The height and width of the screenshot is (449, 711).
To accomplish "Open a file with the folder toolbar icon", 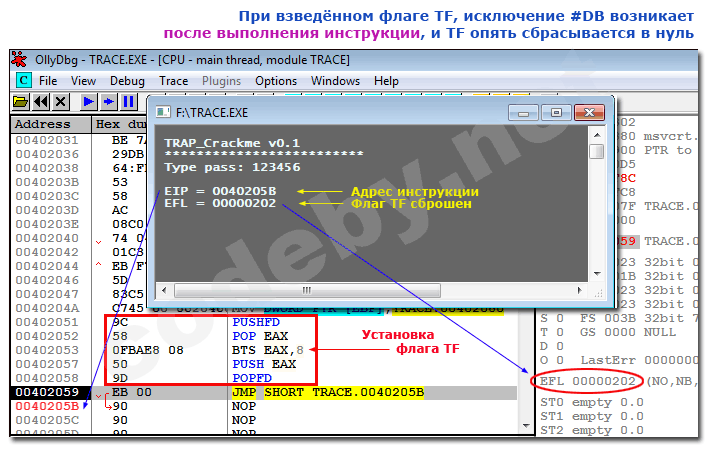I will click(x=20, y=102).
